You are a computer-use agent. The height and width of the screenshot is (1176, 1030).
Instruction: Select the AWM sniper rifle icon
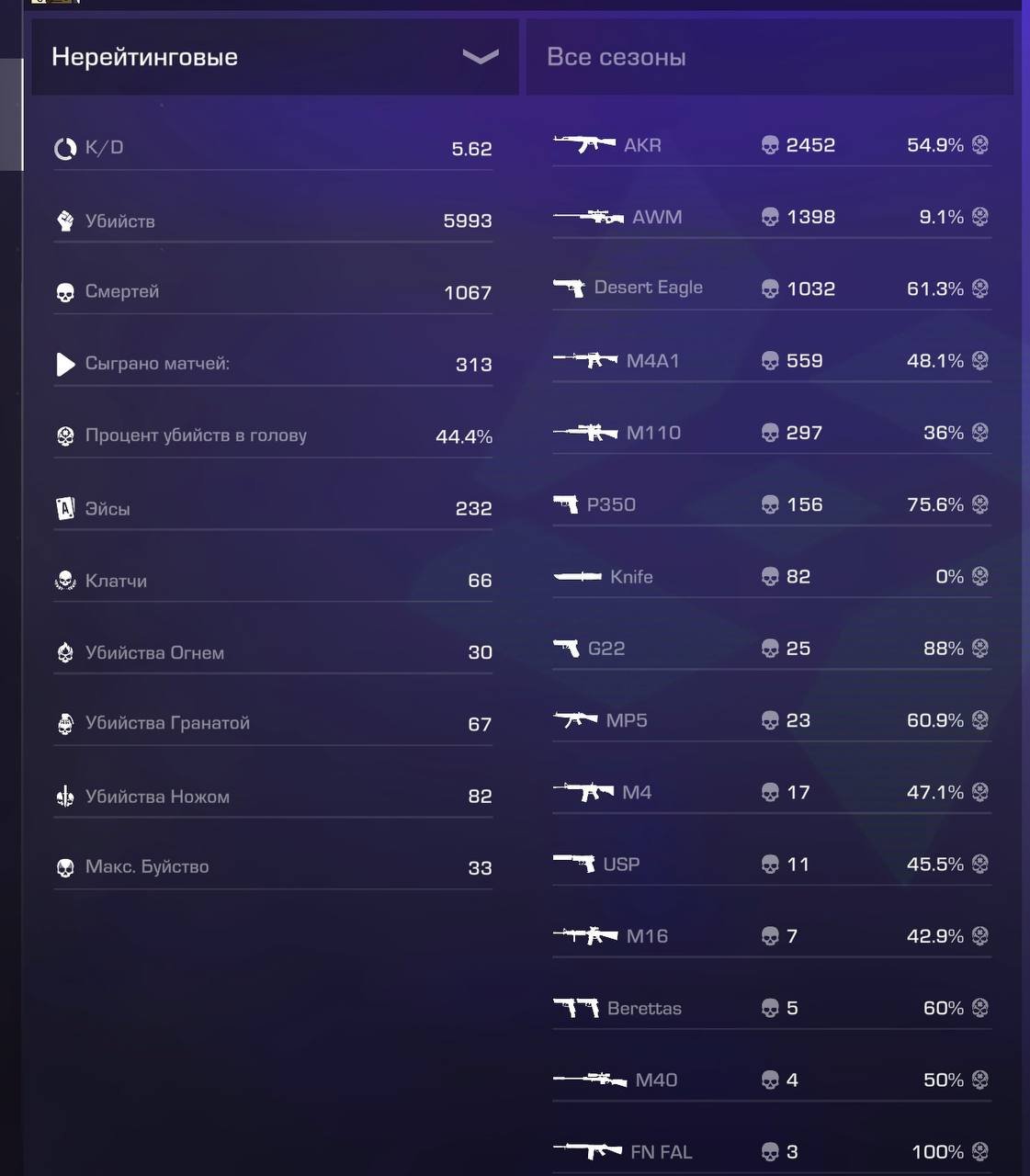click(588, 217)
